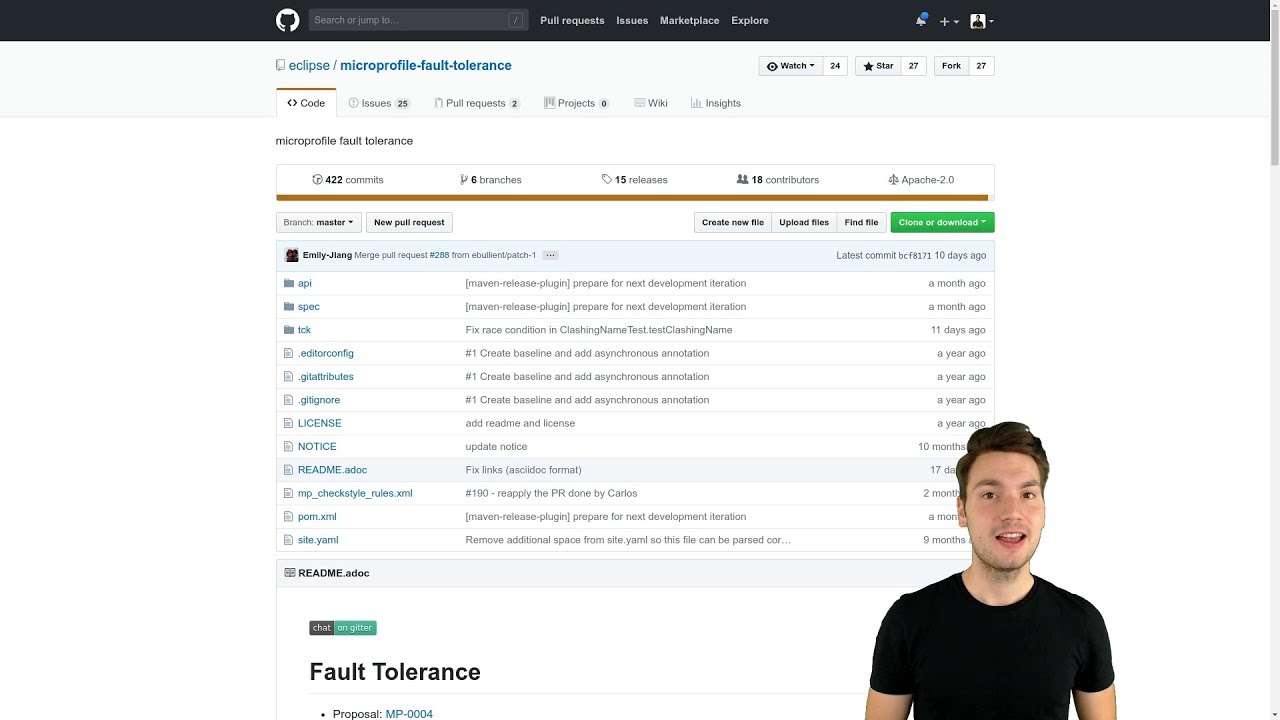This screenshot has width=1280, height=720.
Task: Open Emily-Jiang author link
Action: pos(327,255)
